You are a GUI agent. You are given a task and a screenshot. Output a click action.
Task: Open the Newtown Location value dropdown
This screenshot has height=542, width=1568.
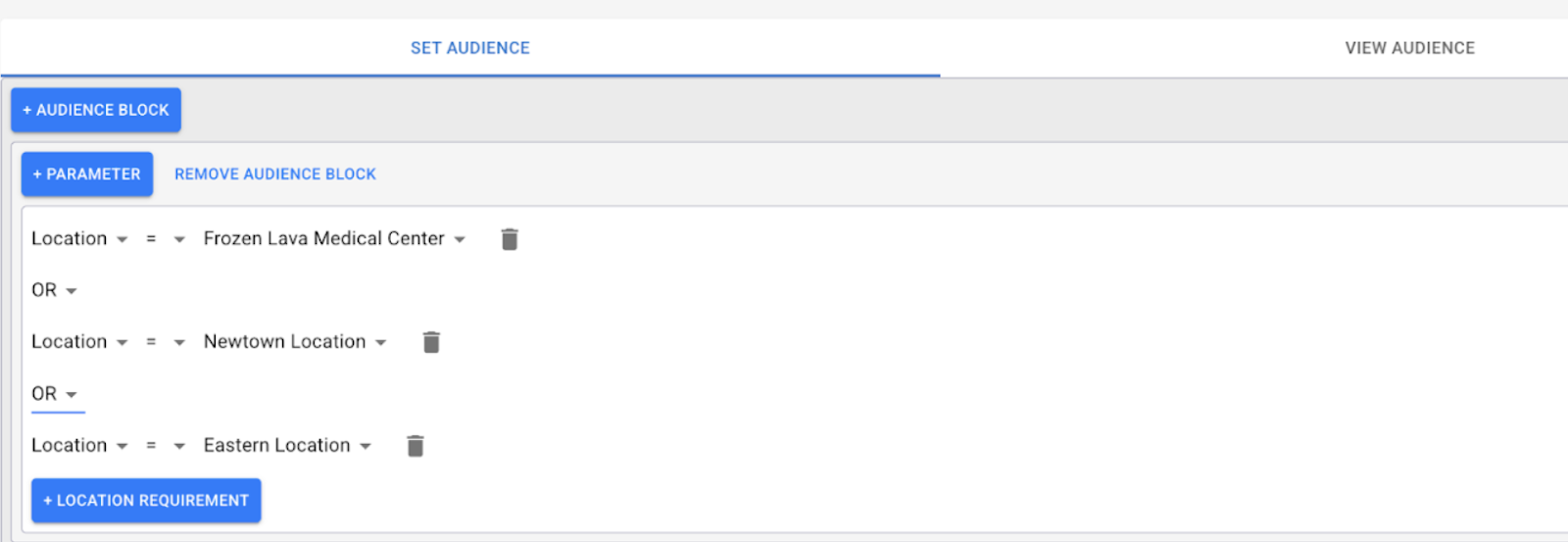point(295,342)
